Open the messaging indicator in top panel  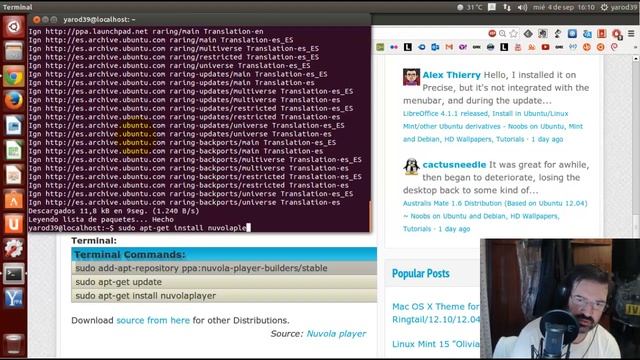[x=492, y=7]
